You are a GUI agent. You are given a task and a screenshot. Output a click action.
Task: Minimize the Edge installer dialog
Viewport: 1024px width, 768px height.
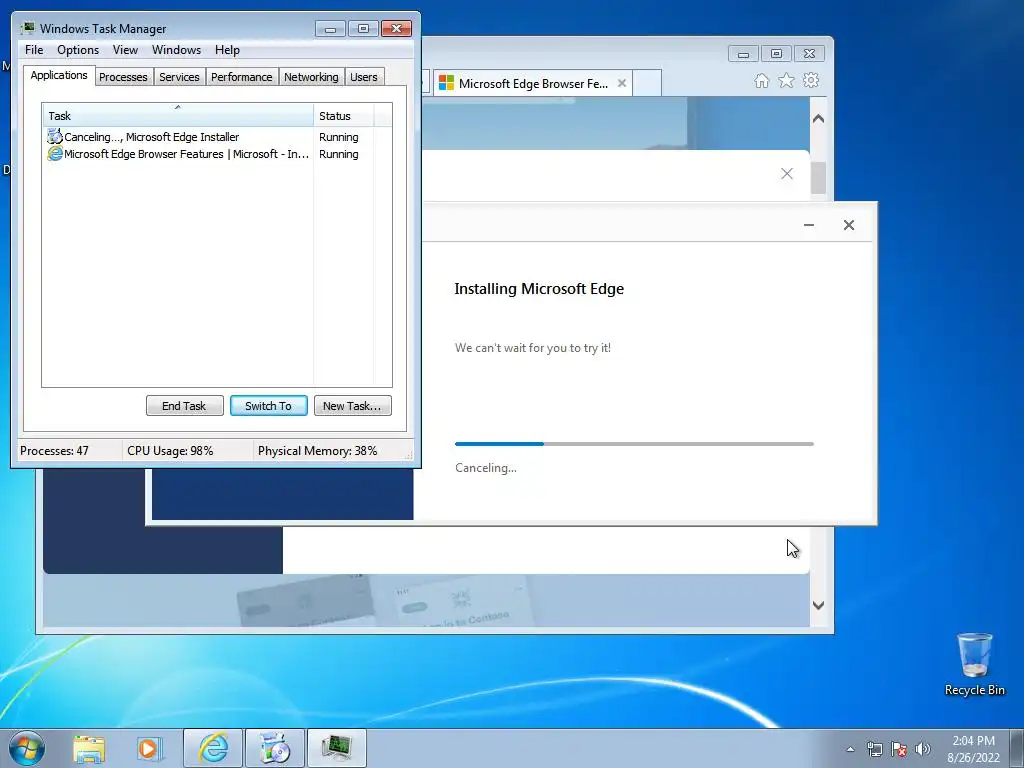click(x=809, y=225)
